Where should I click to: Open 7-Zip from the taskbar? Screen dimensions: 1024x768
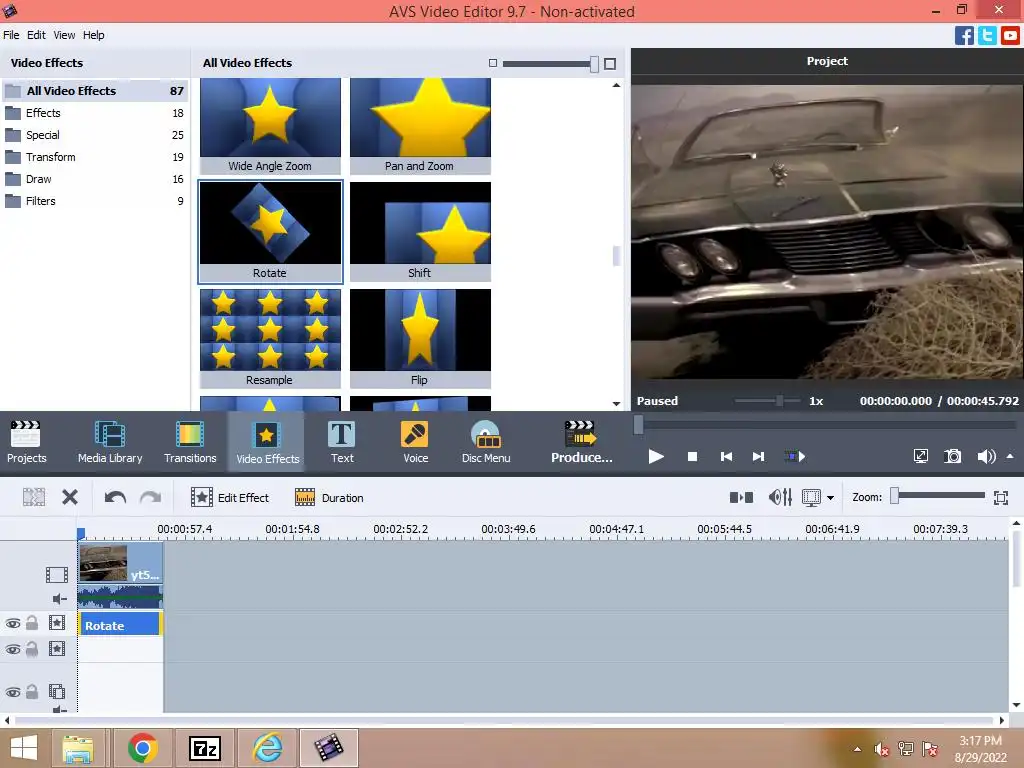pos(204,748)
